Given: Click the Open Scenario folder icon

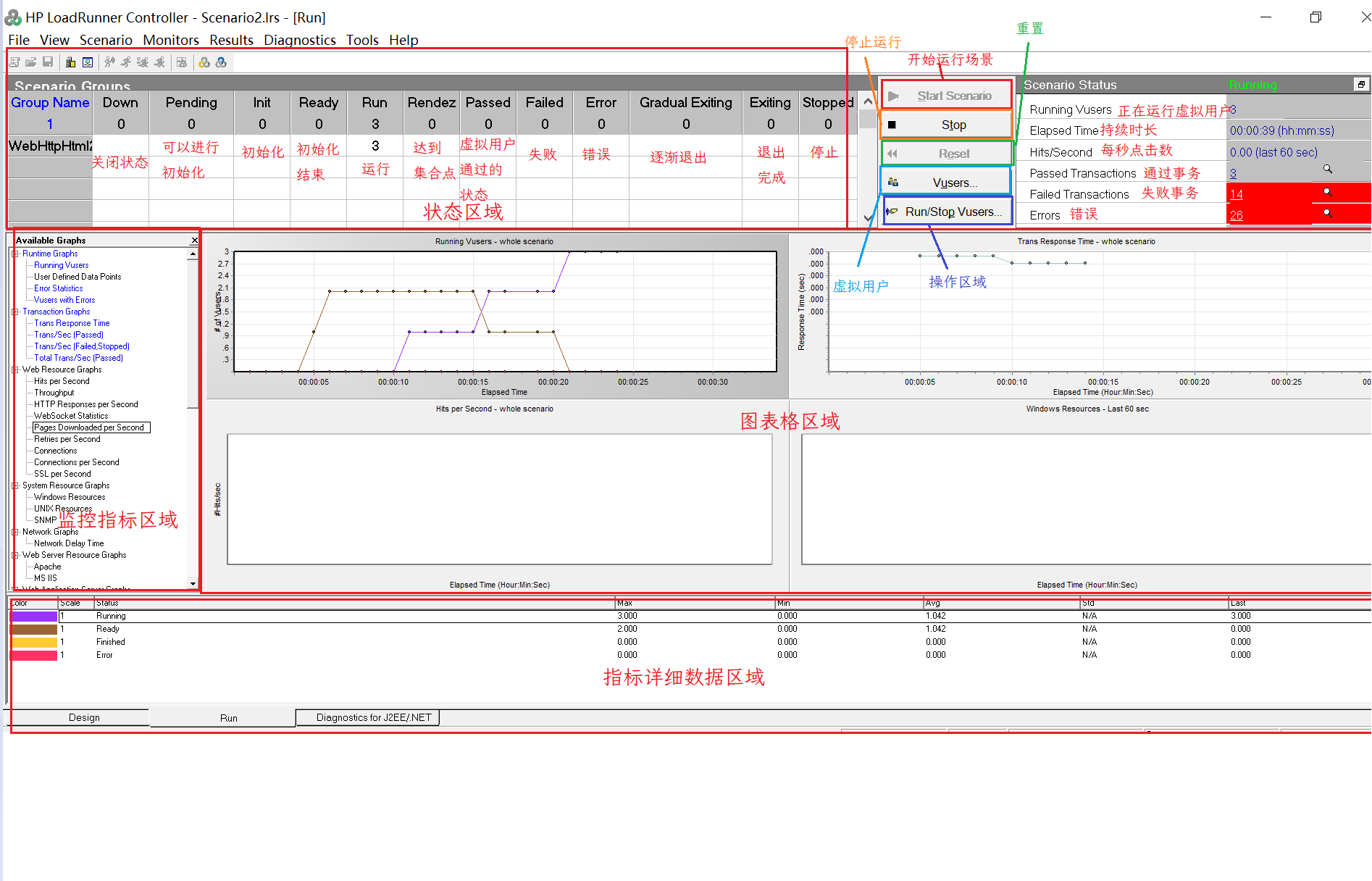Looking at the screenshot, I should coord(31,62).
